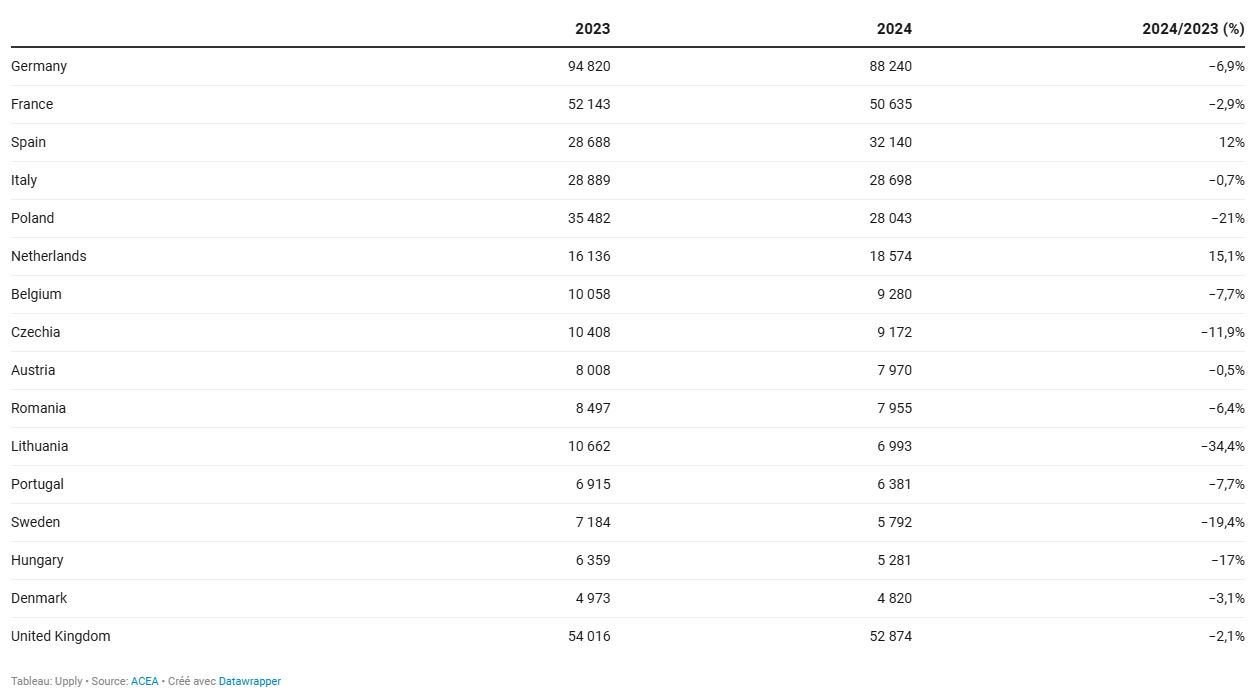Click Poland's percentage change −21%
This screenshot has width=1257, height=693.
(1226, 218)
